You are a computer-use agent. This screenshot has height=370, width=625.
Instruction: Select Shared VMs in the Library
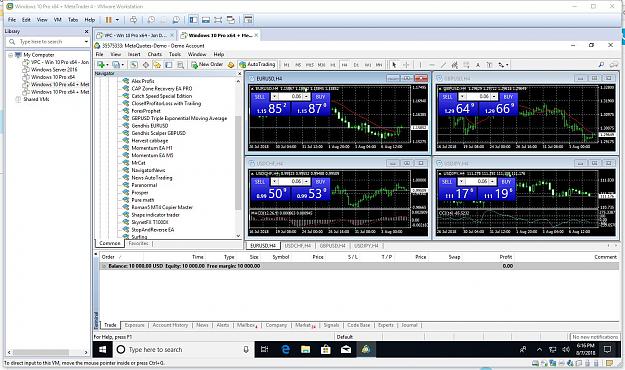36,99
